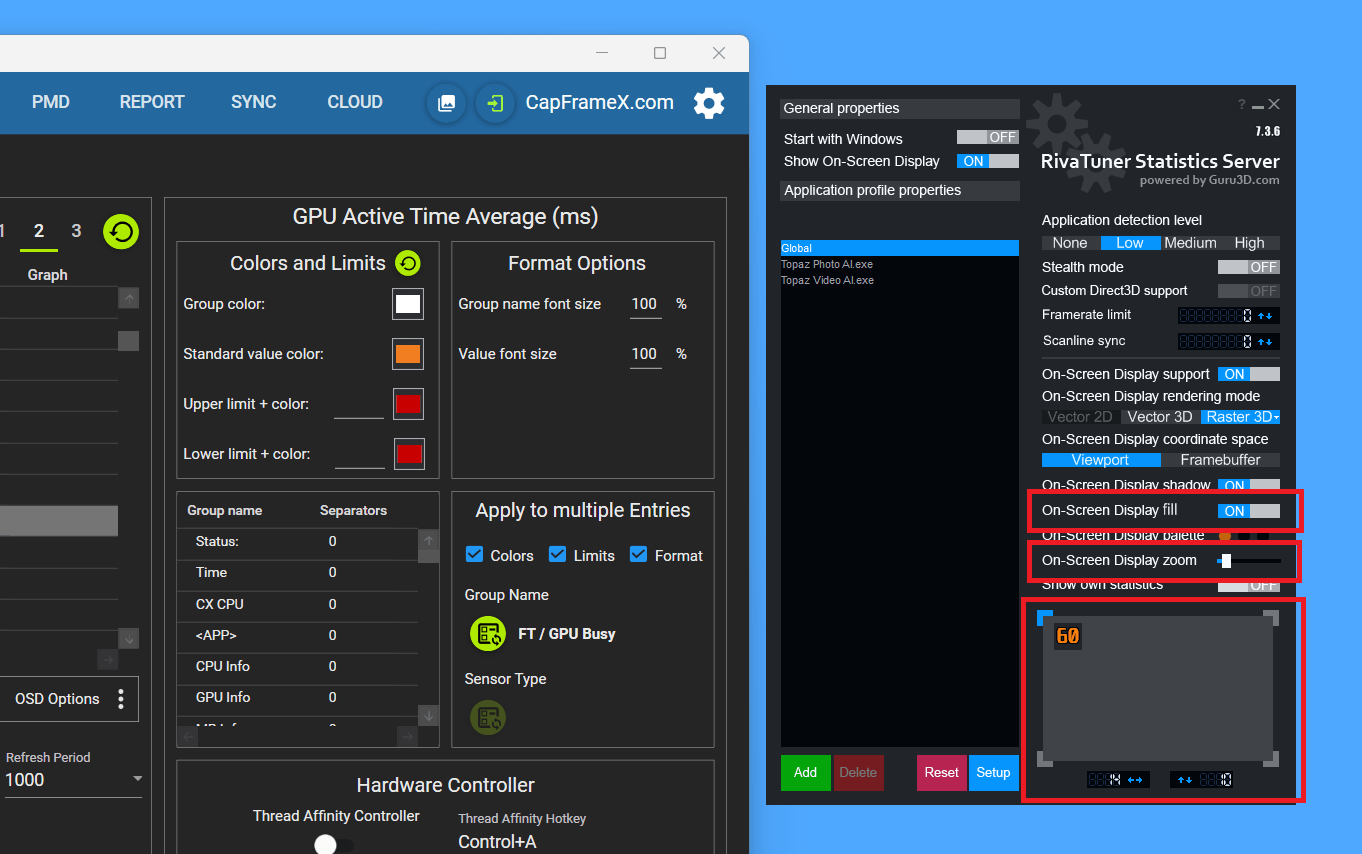Click the up arrow of the overlay entry list scrollbar
This screenshot has width=1362, height=854.
pos(128,298)
